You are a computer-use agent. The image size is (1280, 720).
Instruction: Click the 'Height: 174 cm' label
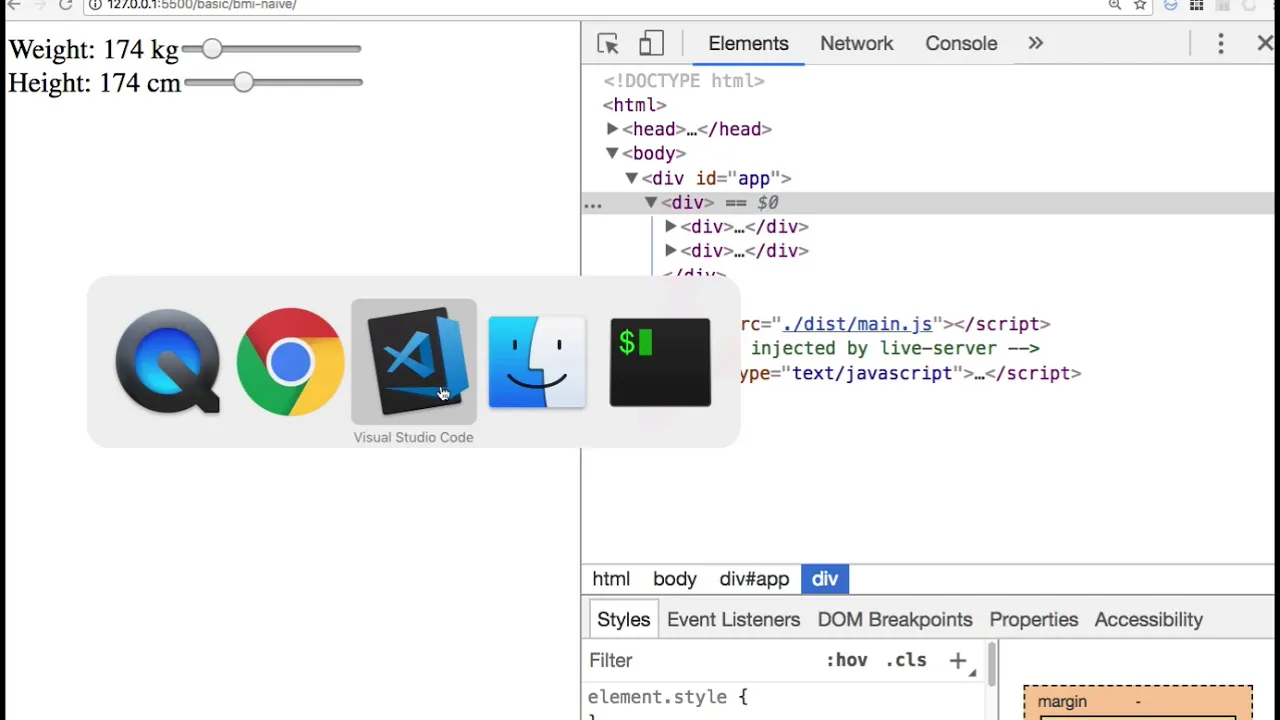click(x=95, y=83)
